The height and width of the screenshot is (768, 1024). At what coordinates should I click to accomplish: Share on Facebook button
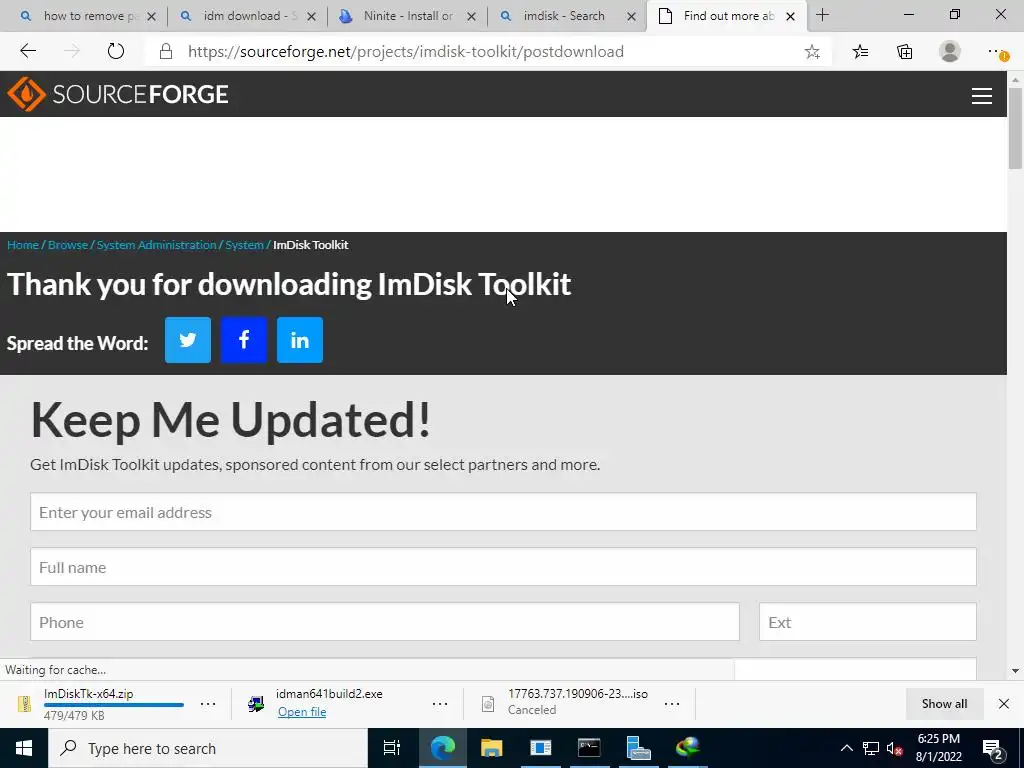coord(244,340)
